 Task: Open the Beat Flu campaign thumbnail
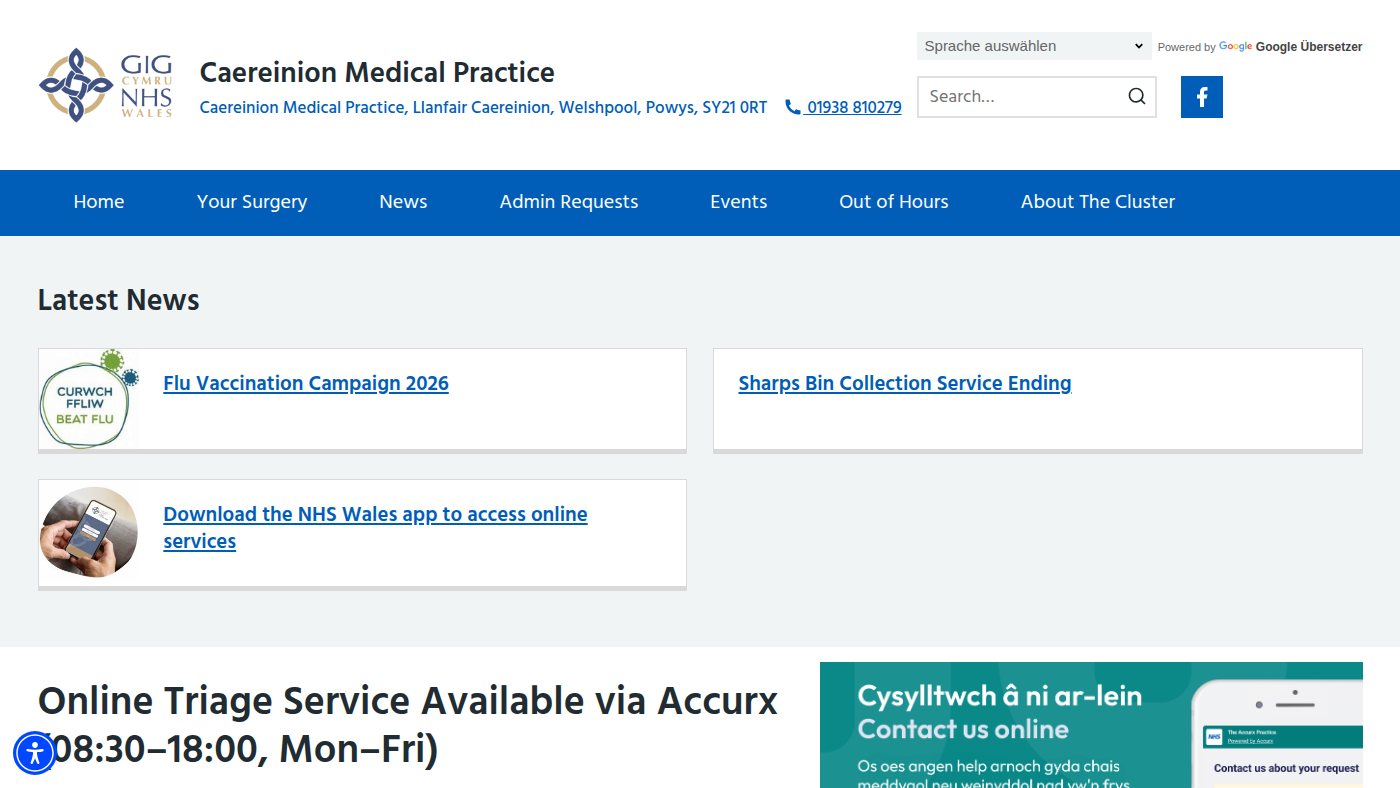click(x=89, y=399)
